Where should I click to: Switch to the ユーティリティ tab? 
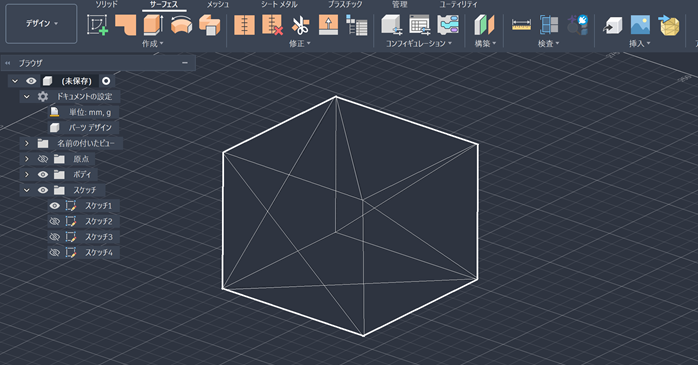click(x=458, y=4)
